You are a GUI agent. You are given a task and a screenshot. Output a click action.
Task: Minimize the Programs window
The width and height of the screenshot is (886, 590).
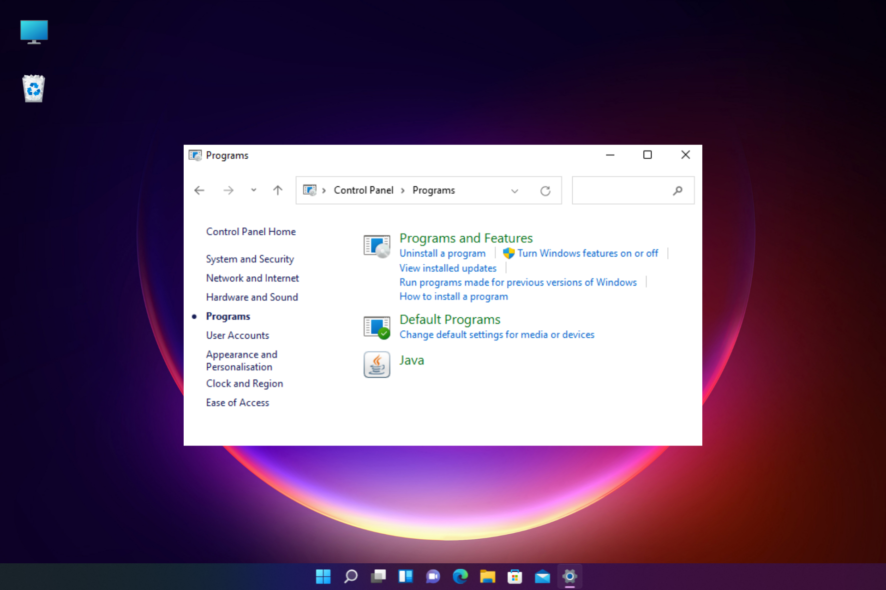[x=610, y=155]
